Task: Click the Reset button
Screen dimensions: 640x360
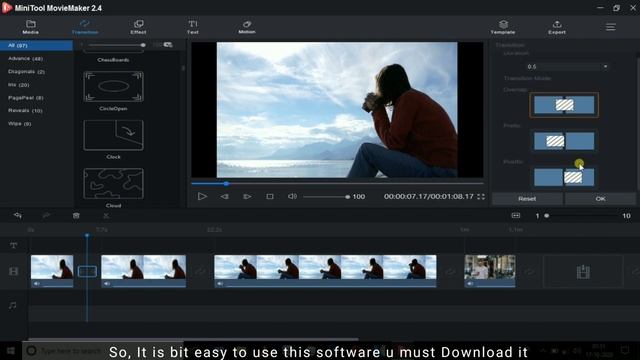Action: click(x=527, y=199)
